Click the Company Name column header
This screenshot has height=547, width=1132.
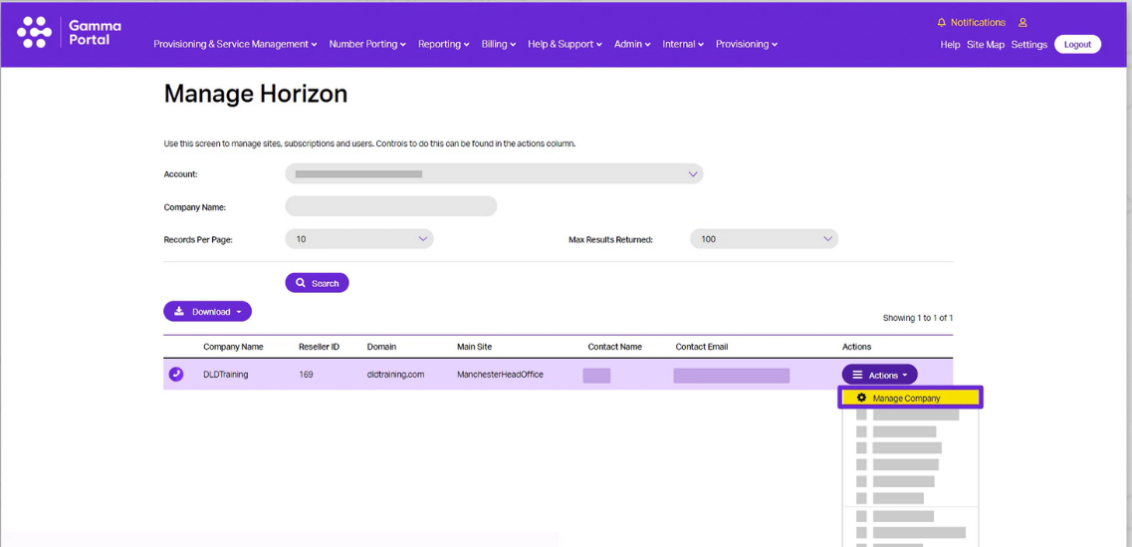pyautogui.click(x=233, y=347)
